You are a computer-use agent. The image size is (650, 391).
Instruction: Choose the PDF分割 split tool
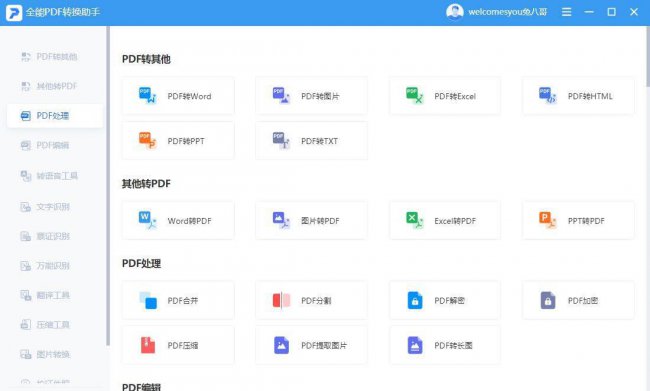click(311, 300)
